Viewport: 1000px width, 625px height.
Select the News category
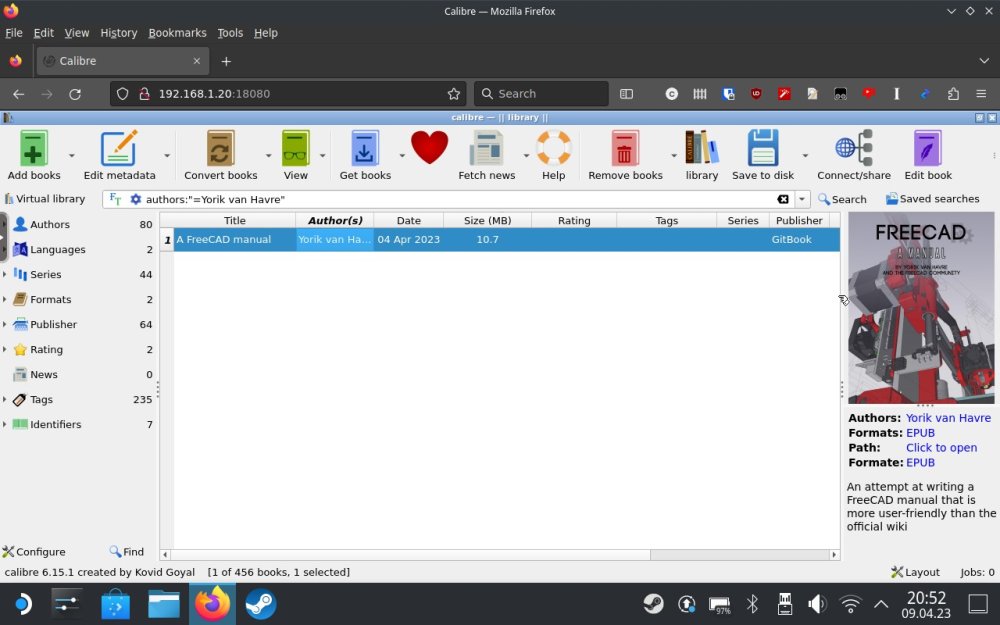(43, 374)
